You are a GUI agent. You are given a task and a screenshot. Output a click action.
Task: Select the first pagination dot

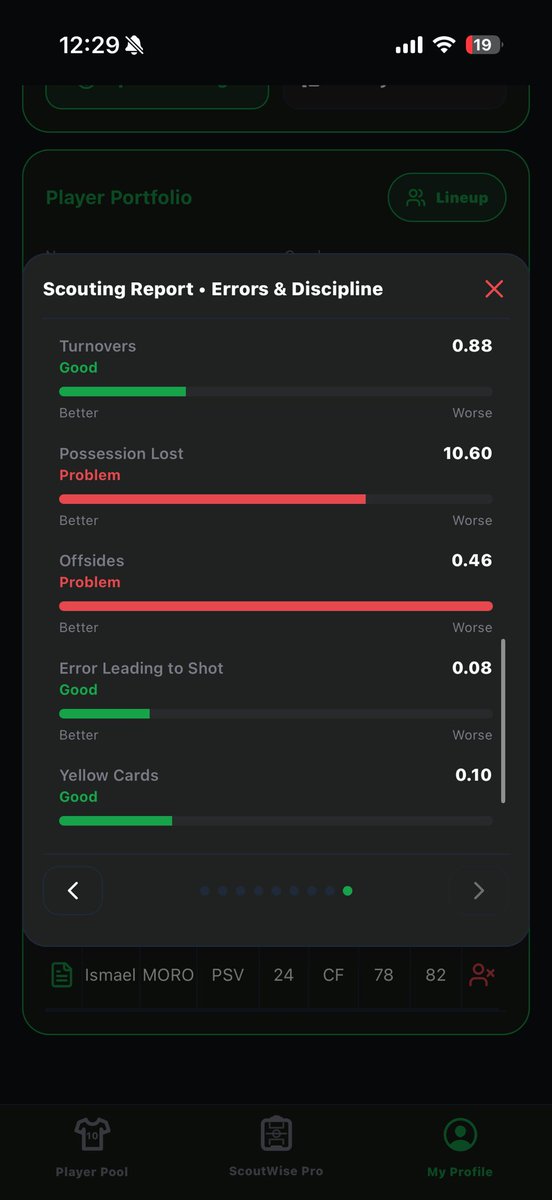205,890
